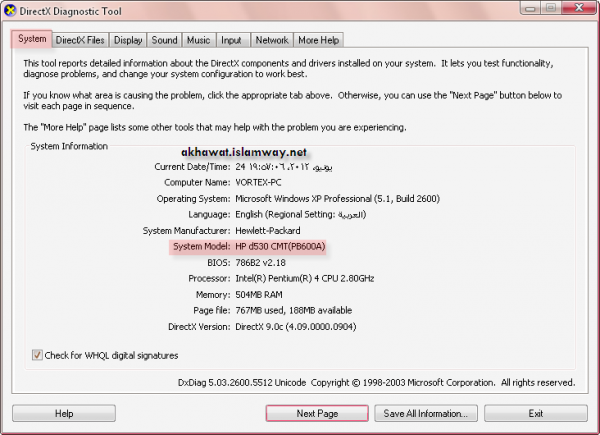Open the DirectX Files tab
Image resolution: width=600 pixels, height=435 pixels.
(x=80, y=40)
